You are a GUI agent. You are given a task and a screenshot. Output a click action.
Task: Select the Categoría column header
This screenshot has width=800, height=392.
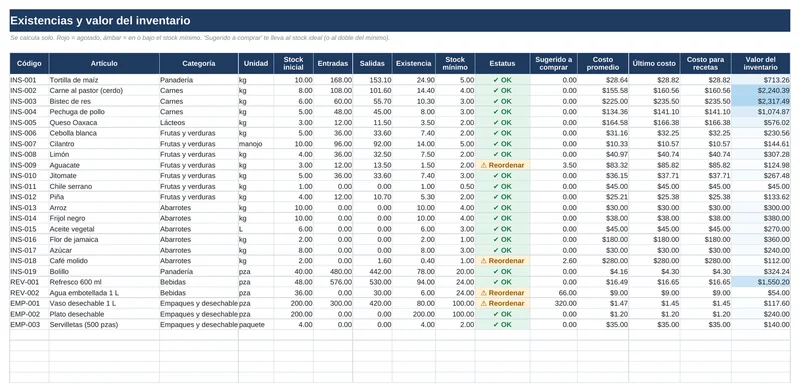[198, 64]
